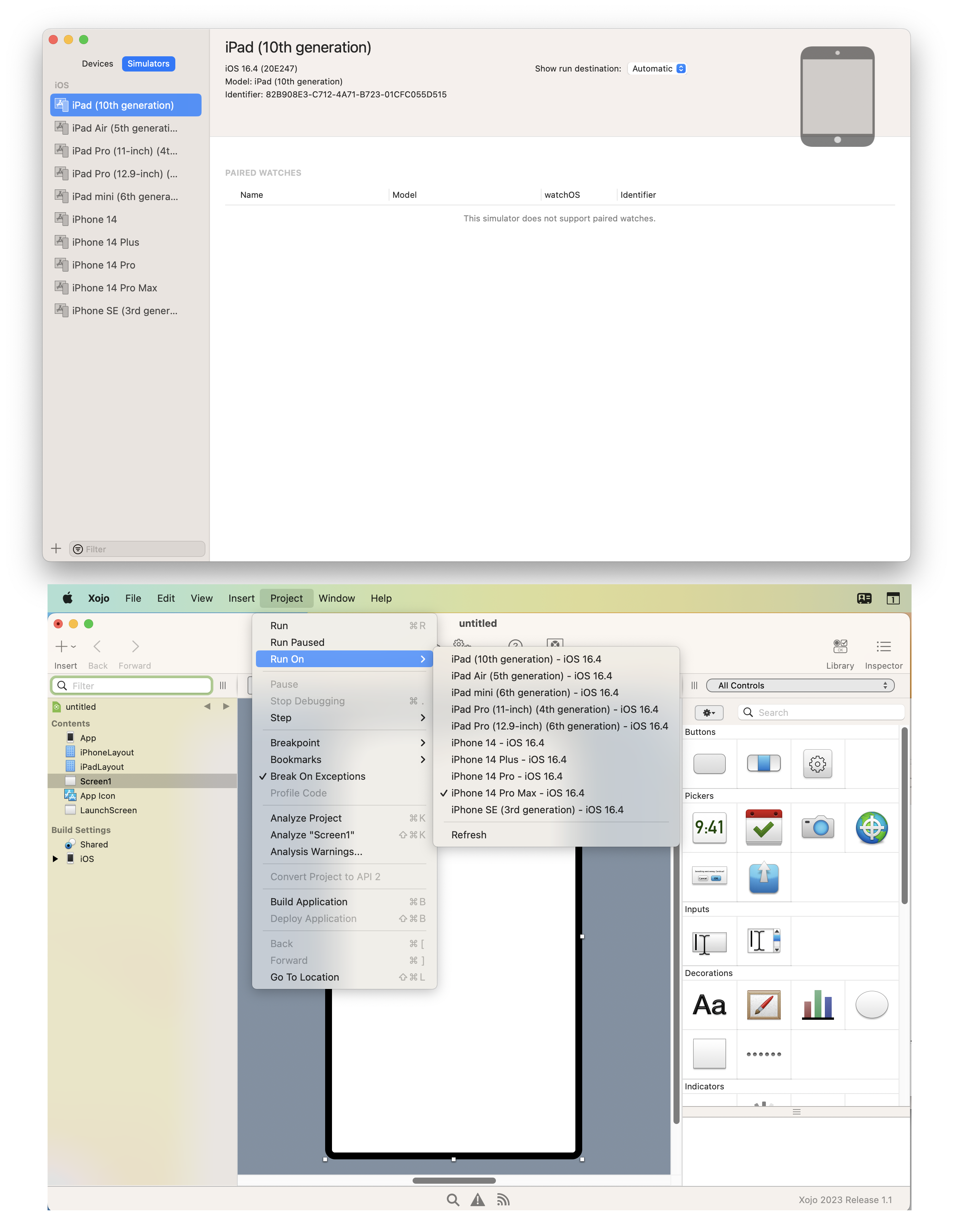
Task: Select checked iPhone 14 Pro Max - iOS 16.4
Action: (x=556, y=793)
